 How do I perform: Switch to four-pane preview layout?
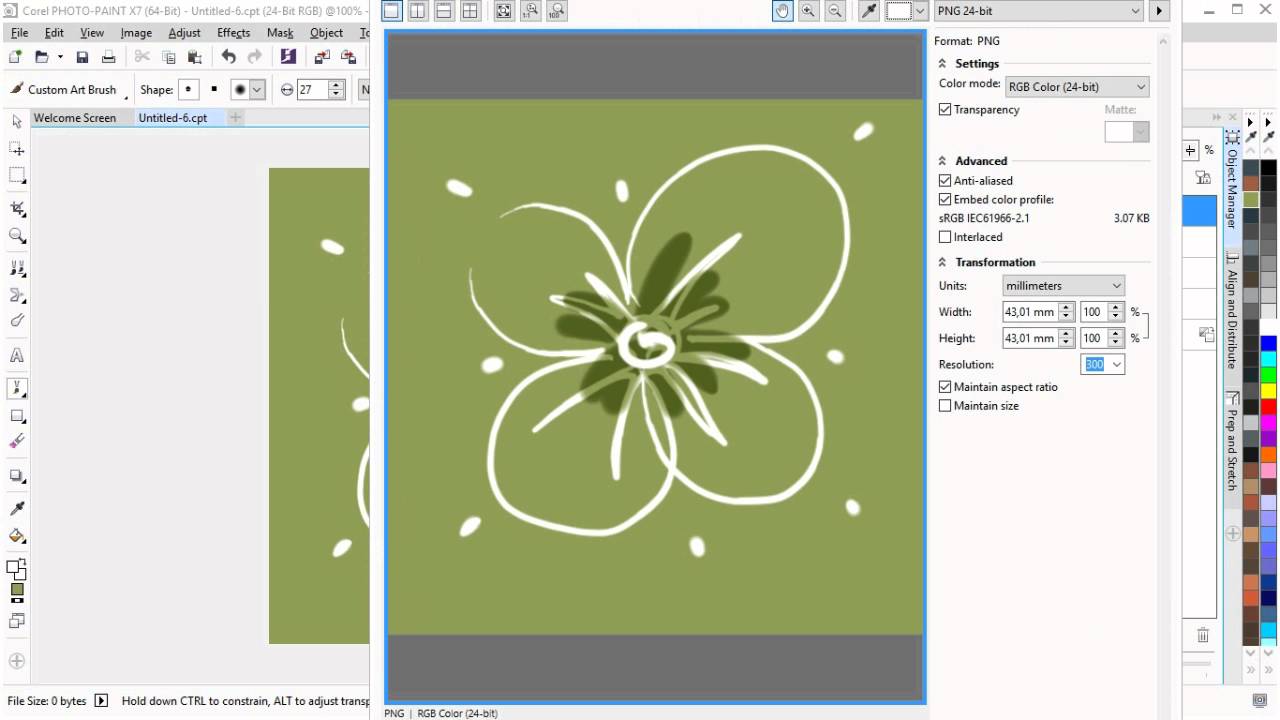[x=469, y=11]
